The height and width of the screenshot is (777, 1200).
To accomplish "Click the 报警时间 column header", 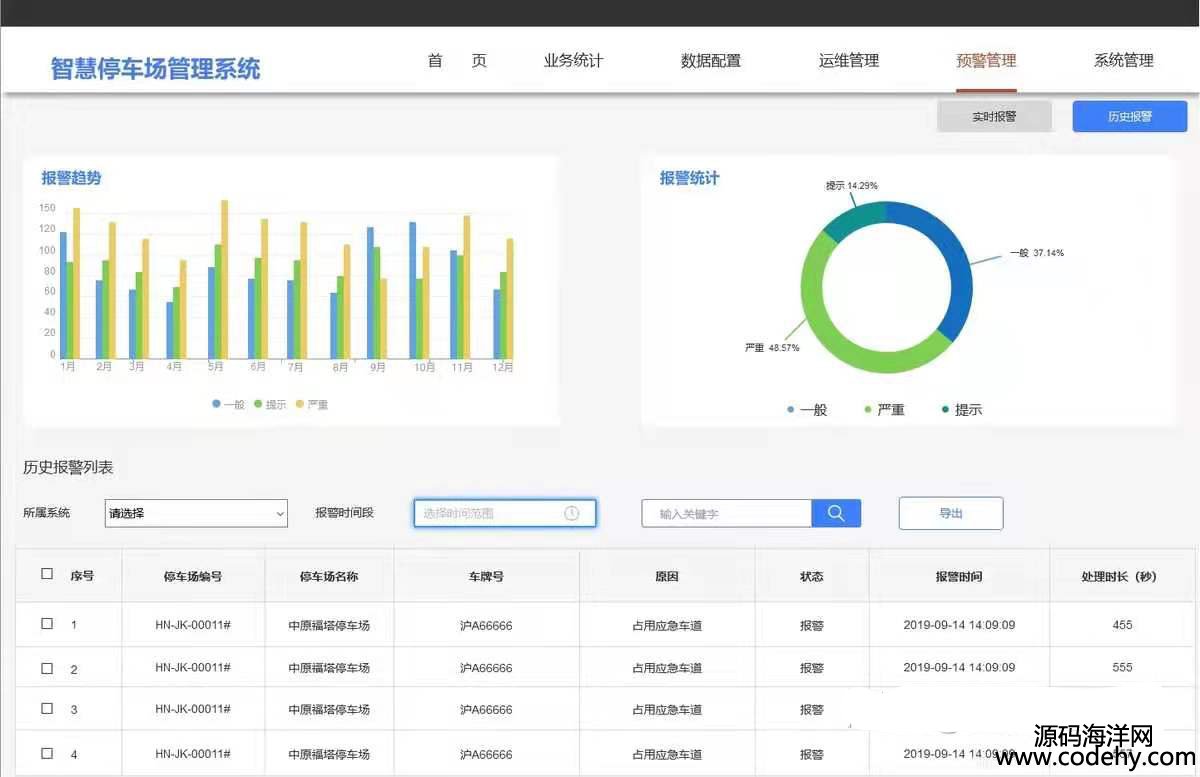I will pyautogui.click(x=959, y=576).
